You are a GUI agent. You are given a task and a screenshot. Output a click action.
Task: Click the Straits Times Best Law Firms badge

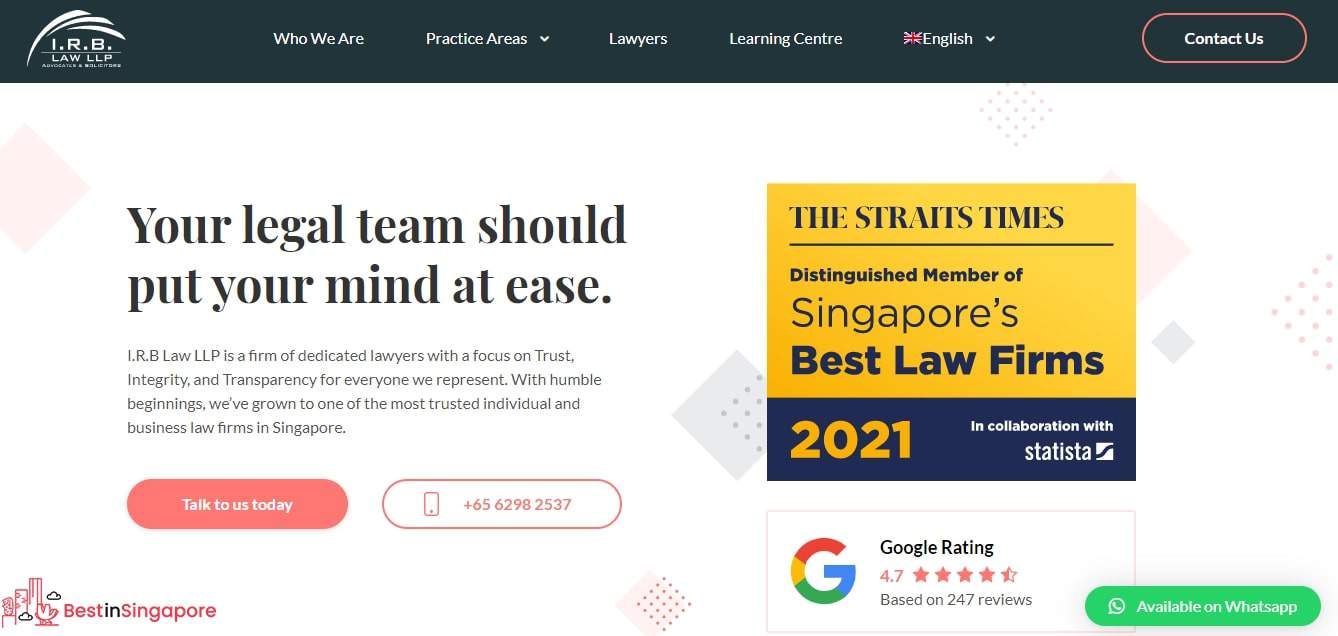(951, 332)
